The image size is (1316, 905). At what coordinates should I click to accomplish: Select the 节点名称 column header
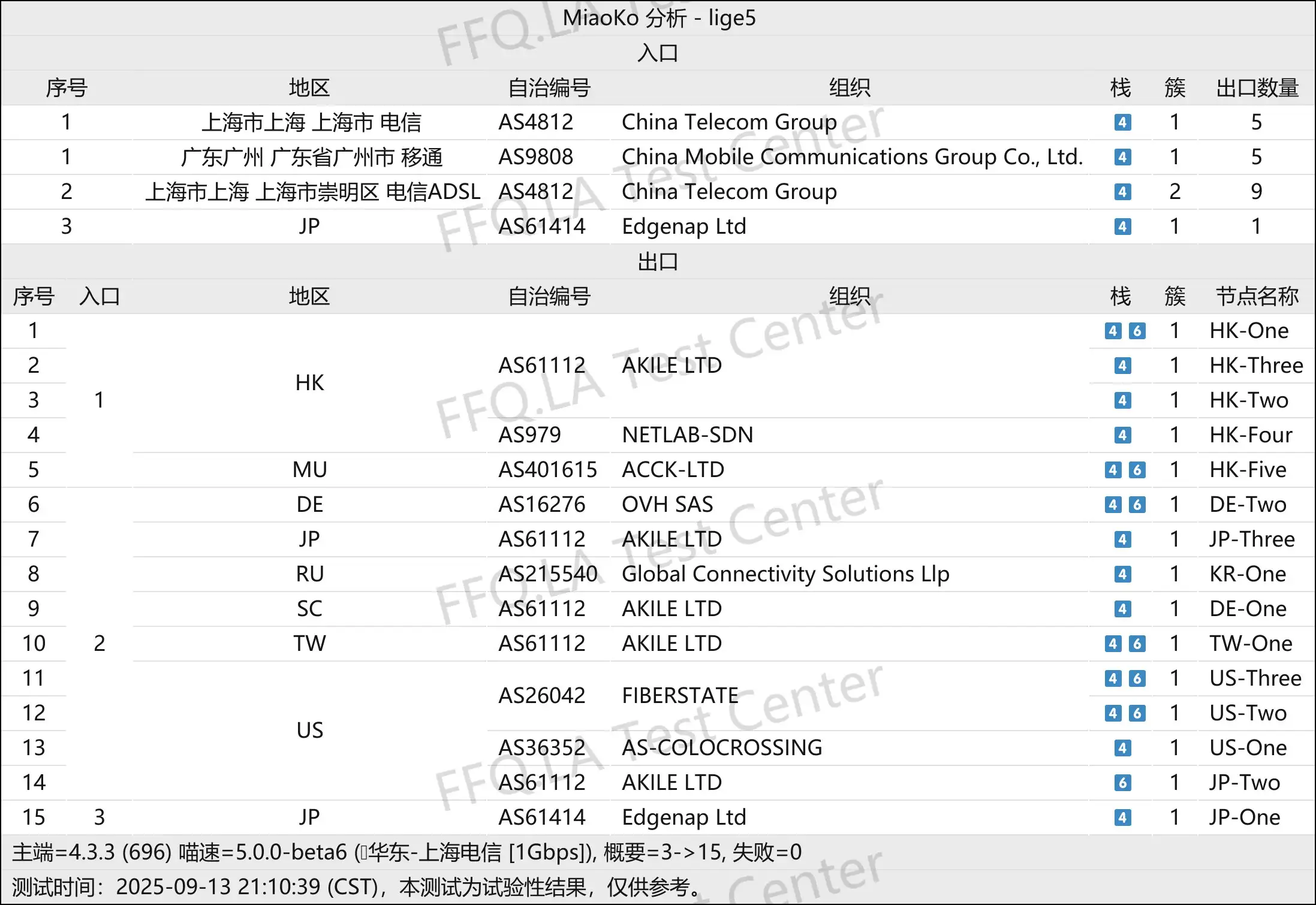click(1257, 297)
